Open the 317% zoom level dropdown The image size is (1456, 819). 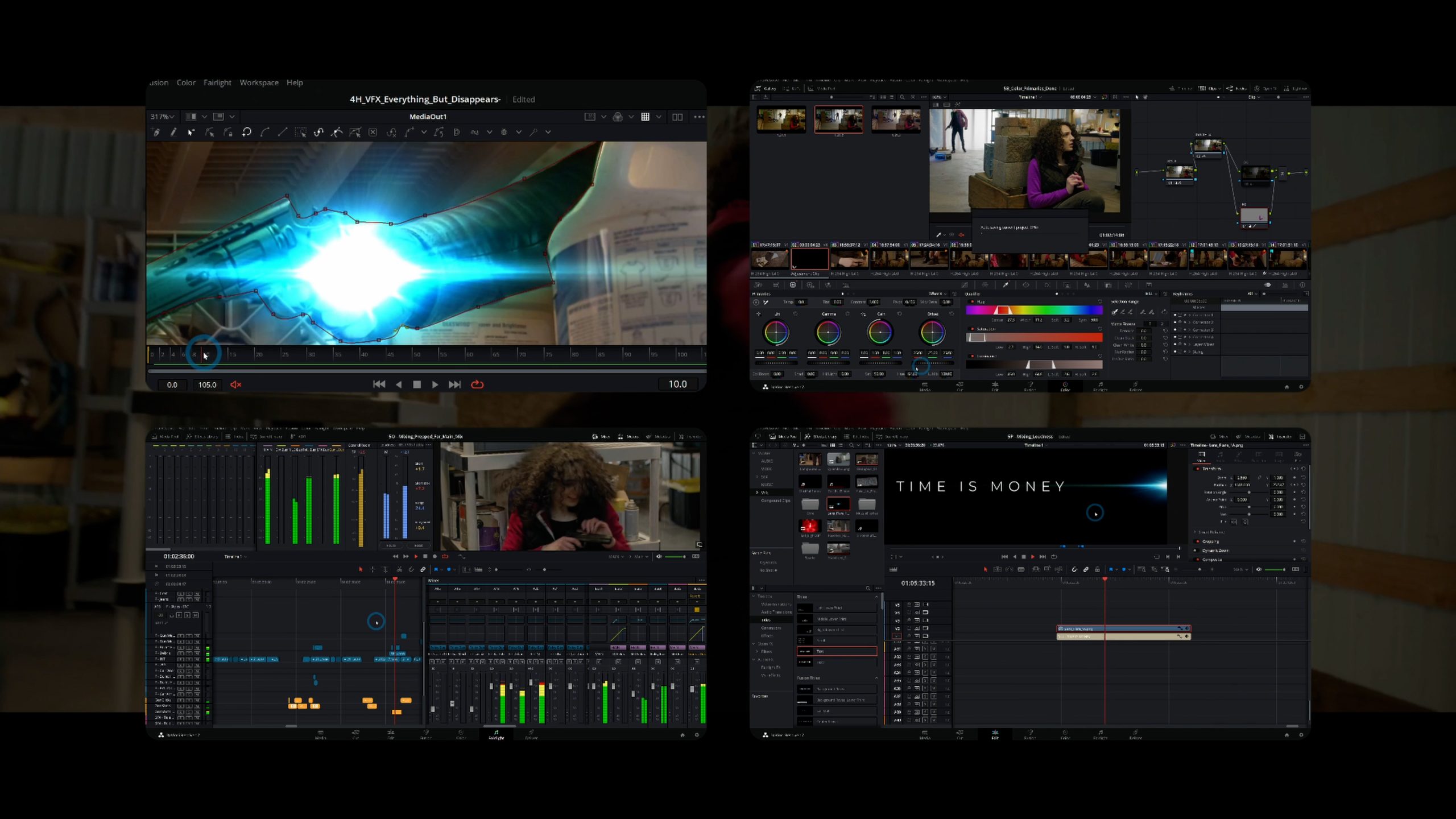[x=162, y=117]
